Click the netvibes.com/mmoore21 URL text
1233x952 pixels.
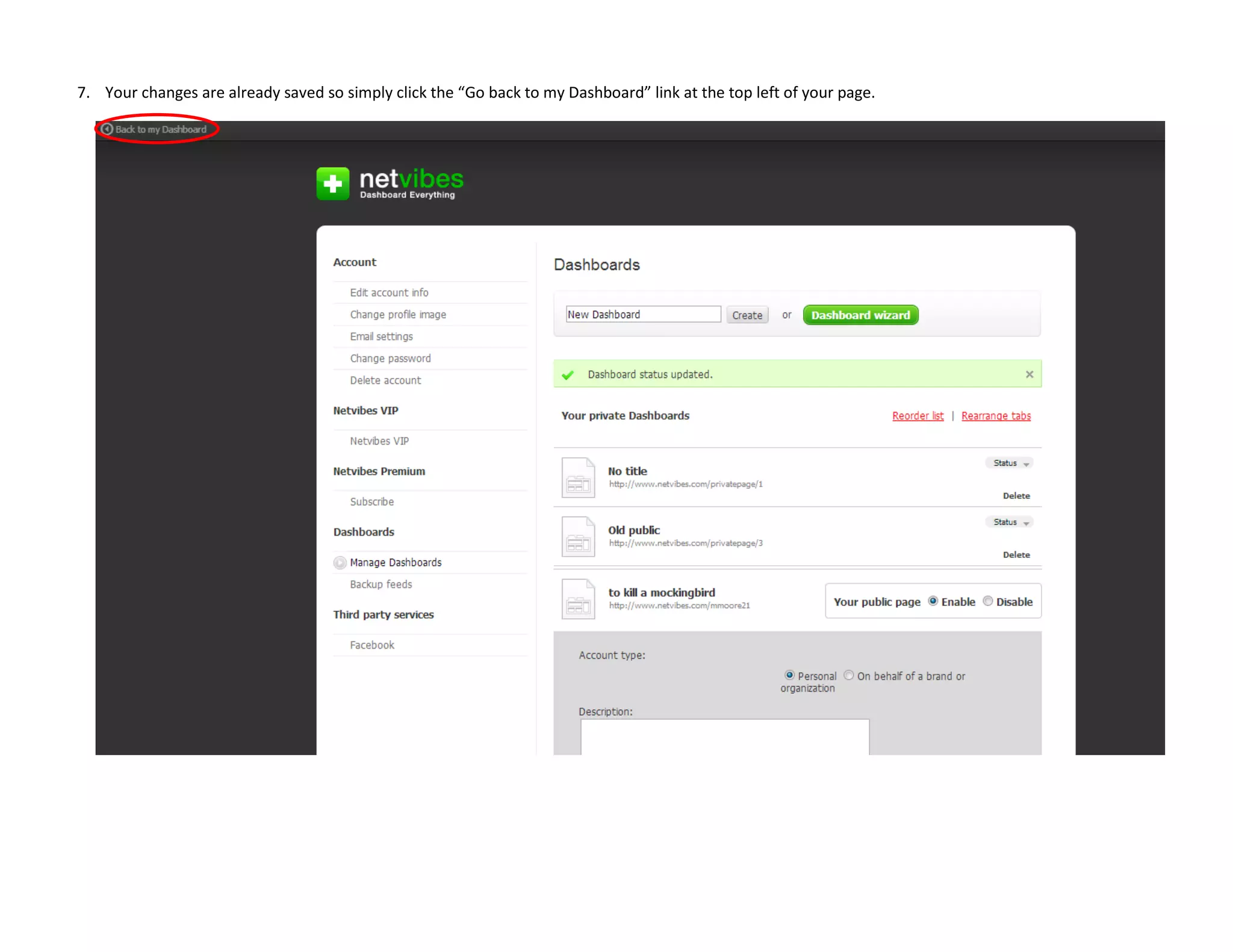pyautogui.click(x=679, y=605)
